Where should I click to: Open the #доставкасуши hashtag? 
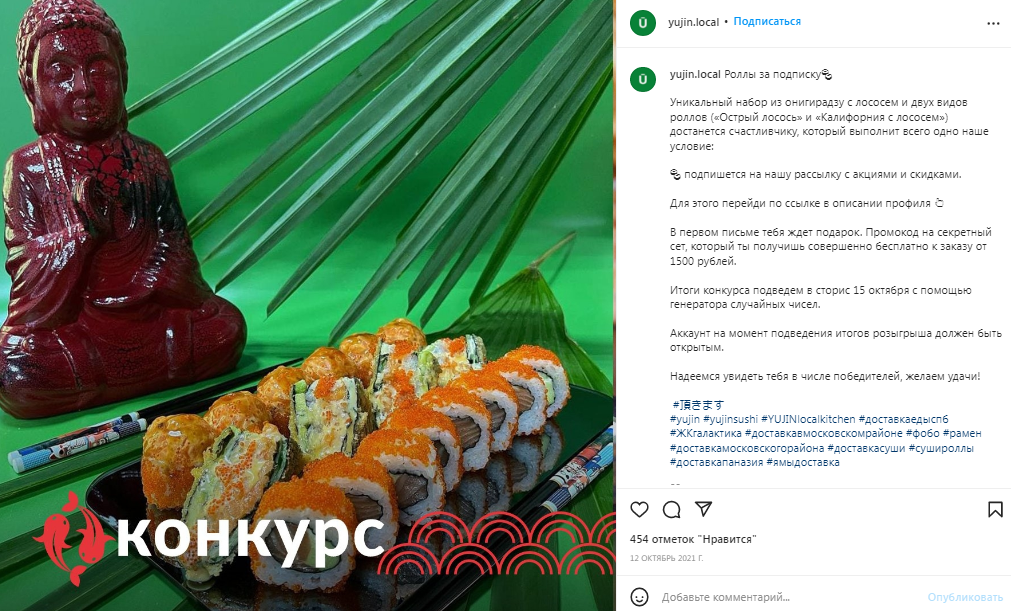pyautogui.click(x=866, y=448)
